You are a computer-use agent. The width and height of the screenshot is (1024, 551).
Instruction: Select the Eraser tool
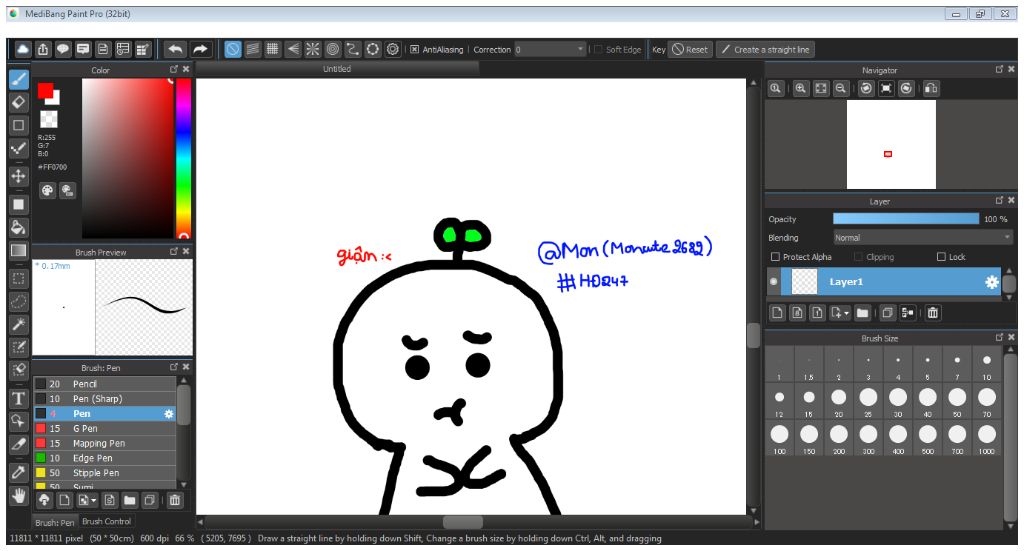click(x=19, y=102)
